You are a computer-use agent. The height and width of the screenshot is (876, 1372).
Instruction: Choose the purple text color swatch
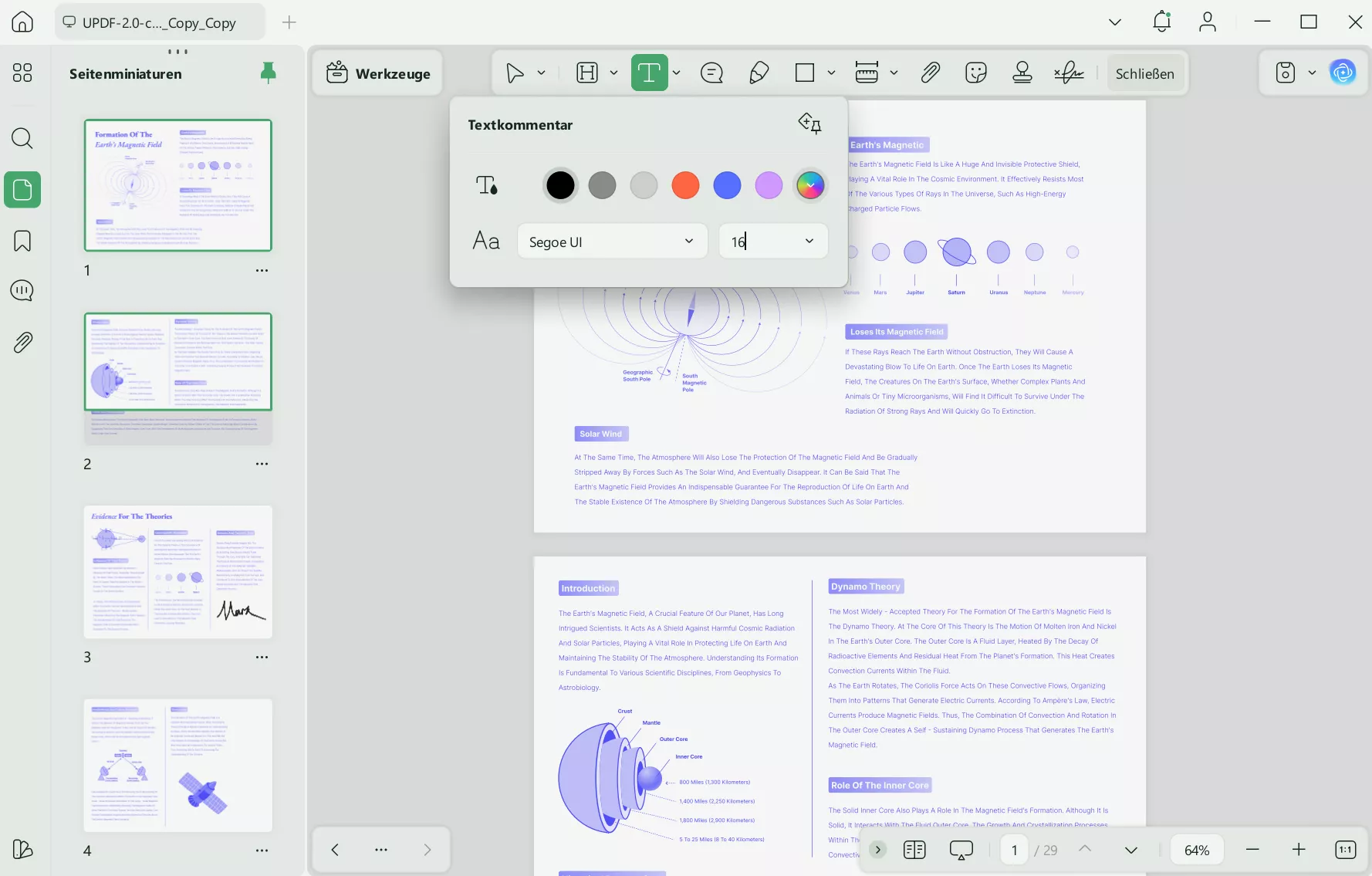[769, 185]
